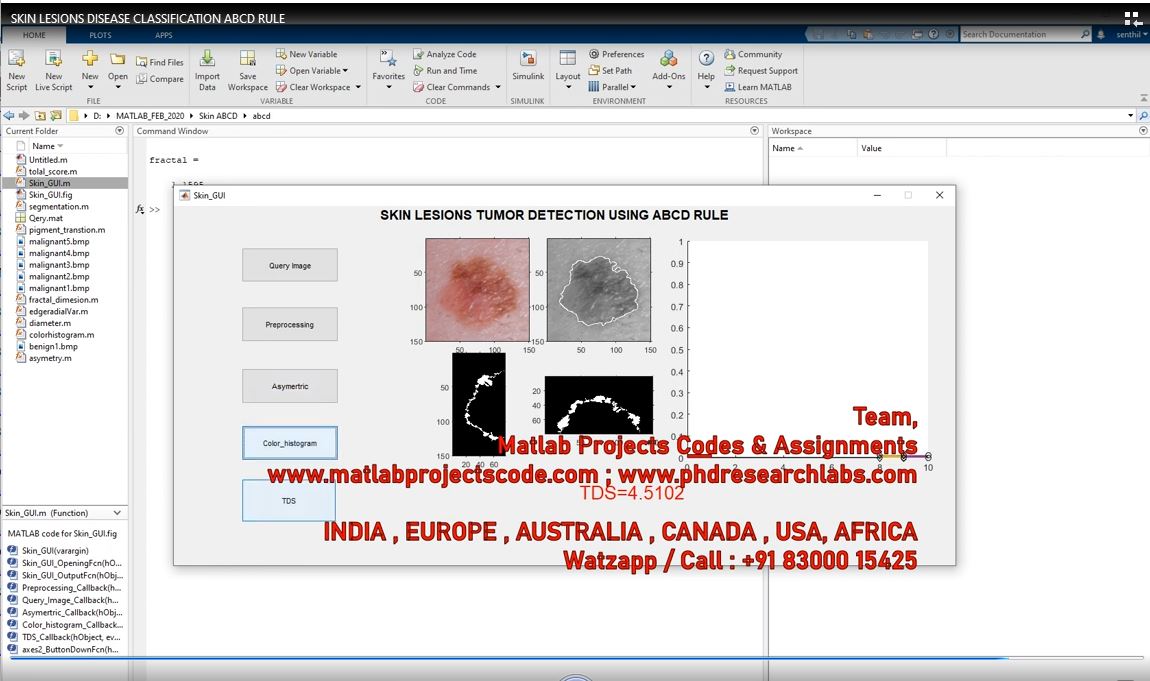Click video progress bar at bottom

pyautogui.click(x=575, y=658)
